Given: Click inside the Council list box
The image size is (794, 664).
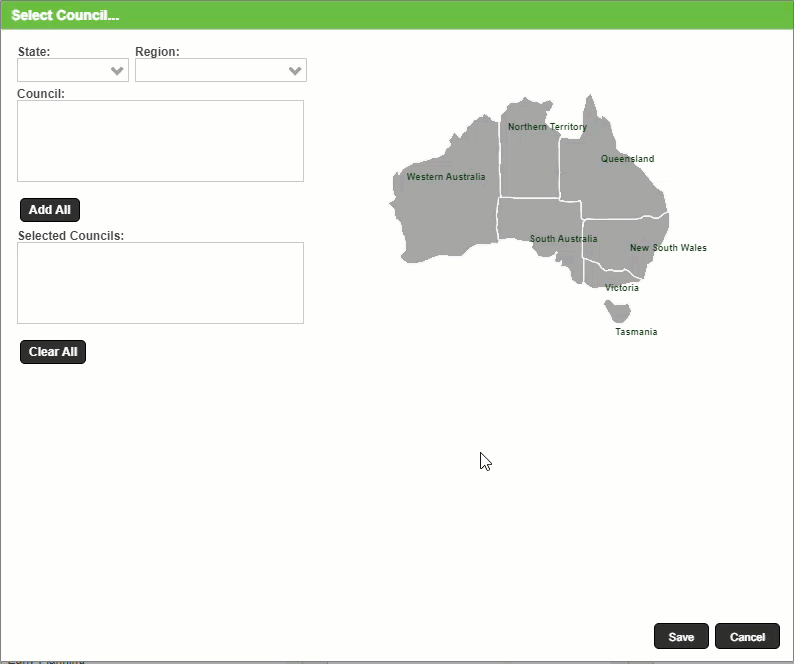Looking at the screenshot, I should 161,141.
